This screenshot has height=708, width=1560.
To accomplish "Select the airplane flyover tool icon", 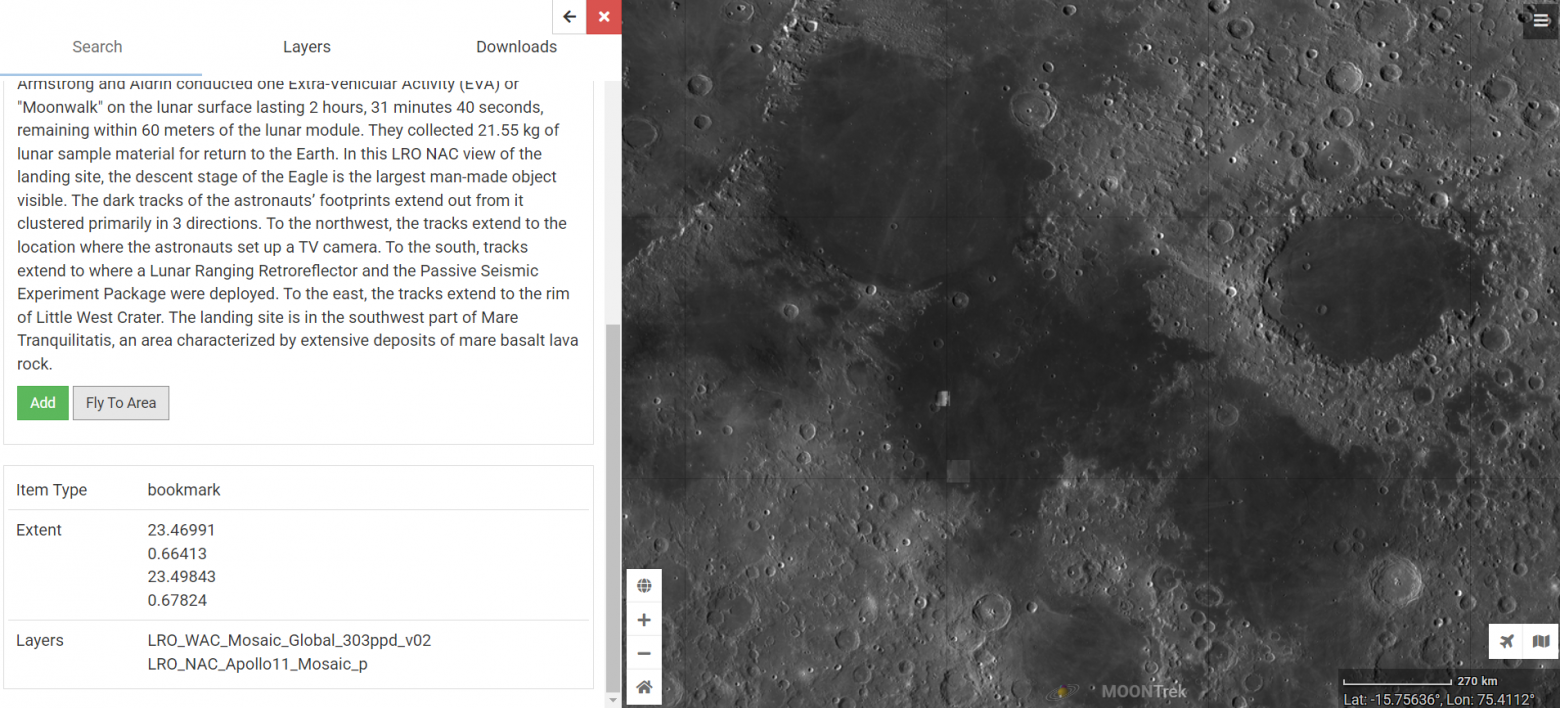I will (1507, 641).
